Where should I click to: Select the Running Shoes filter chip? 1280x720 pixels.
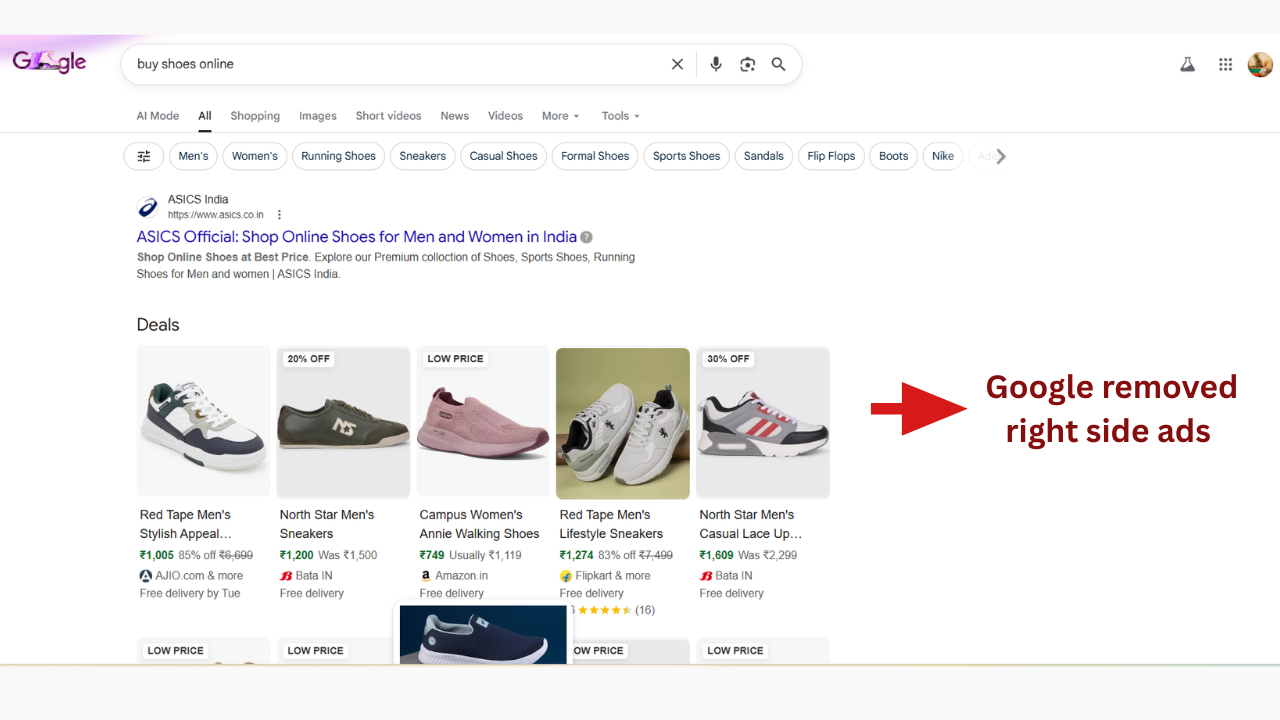[338, 156]
